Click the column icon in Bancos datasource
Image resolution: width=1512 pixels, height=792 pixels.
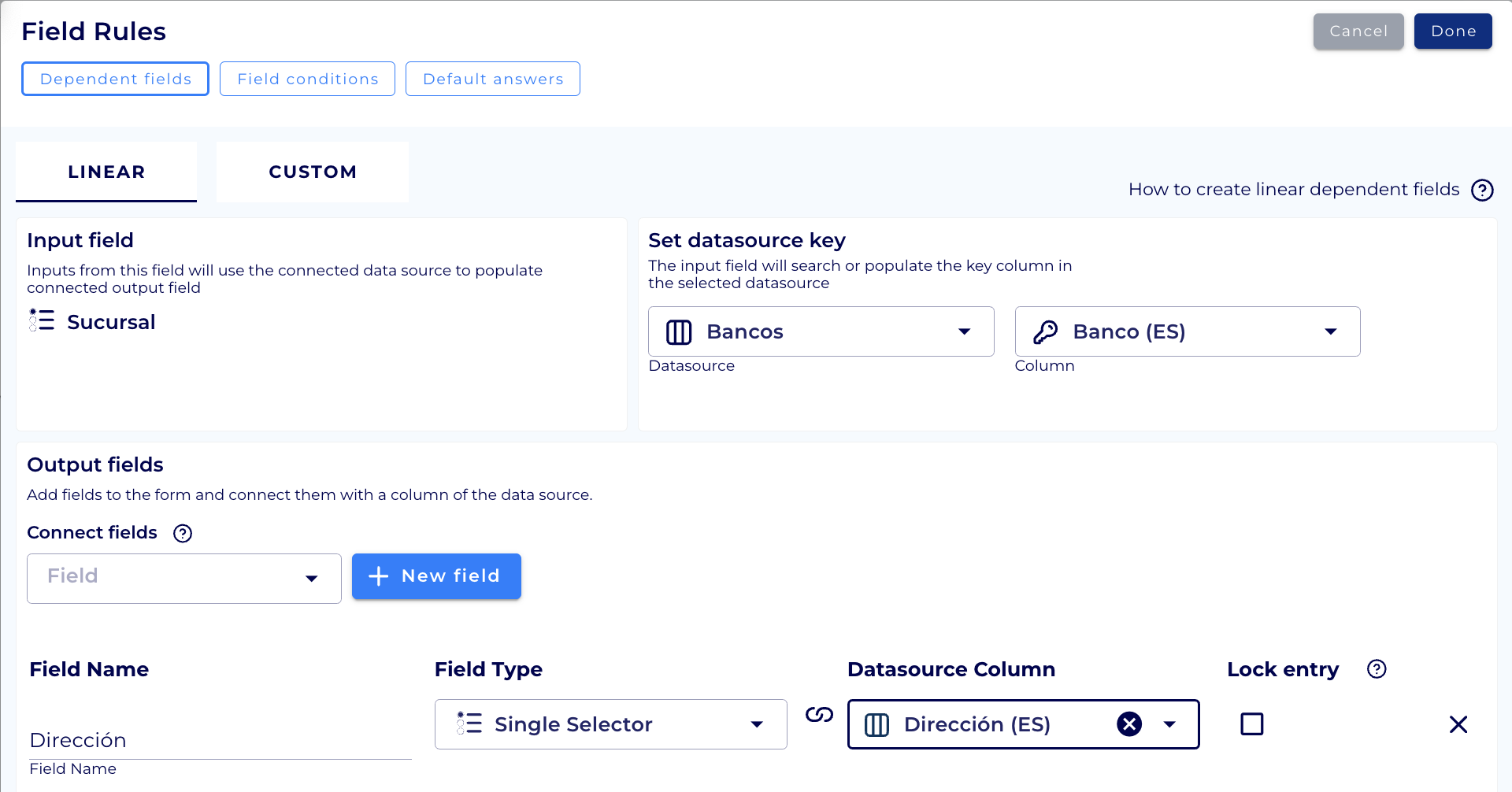point(679,331)
